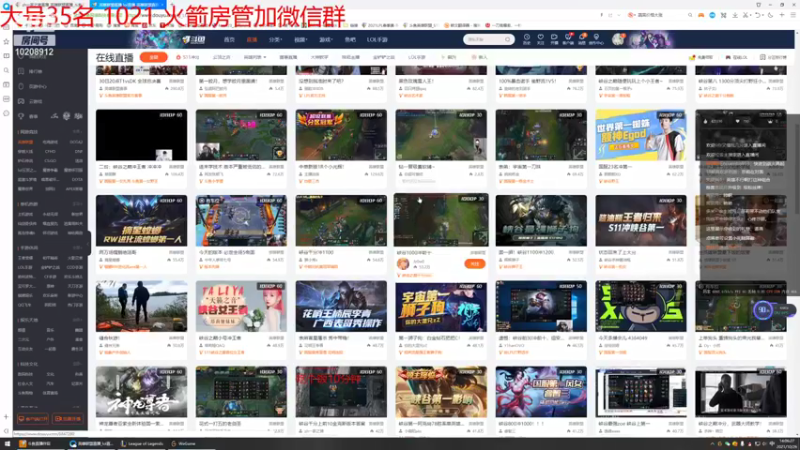Open the 神龙尊者 stream thumbnail
The width and height of the screenshot is (800, 450).
(x=141, y=392)
